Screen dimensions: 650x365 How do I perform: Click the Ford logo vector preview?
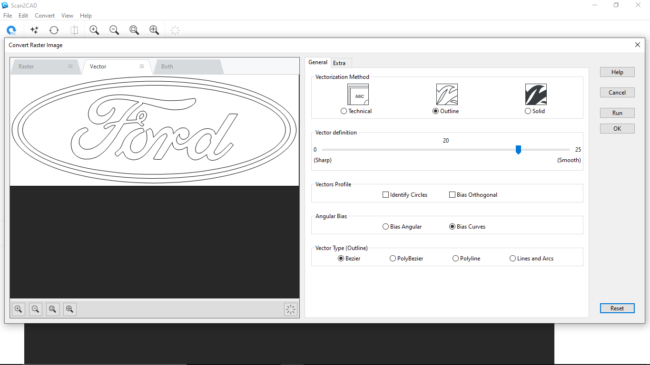click(x=154, y=130)
